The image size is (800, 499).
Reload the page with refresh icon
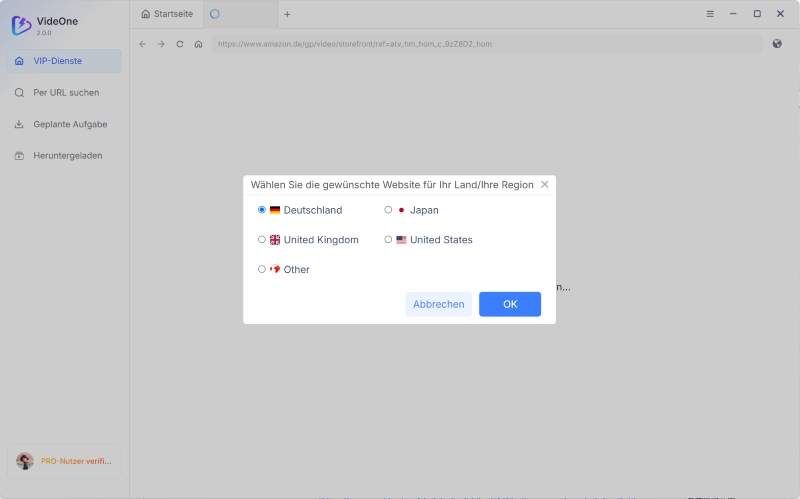(180, 44)
